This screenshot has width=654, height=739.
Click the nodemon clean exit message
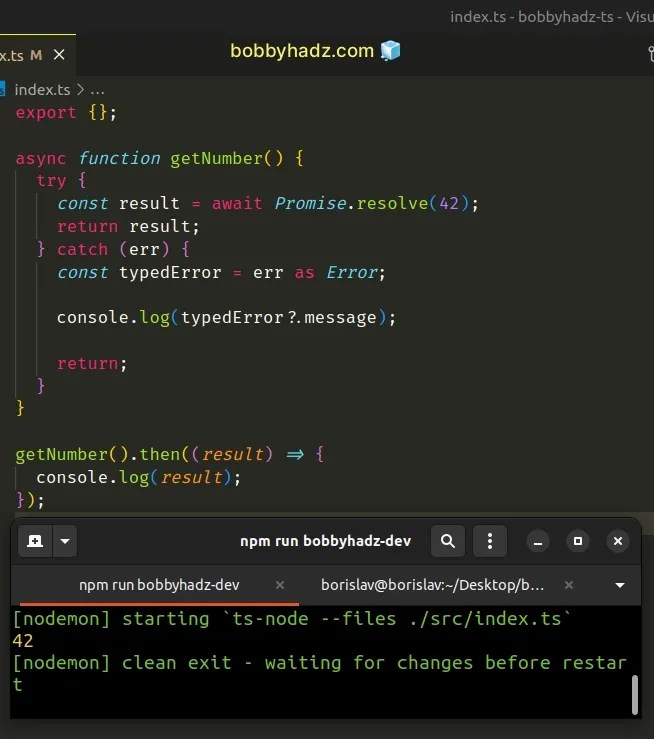(x=319, y=674)
